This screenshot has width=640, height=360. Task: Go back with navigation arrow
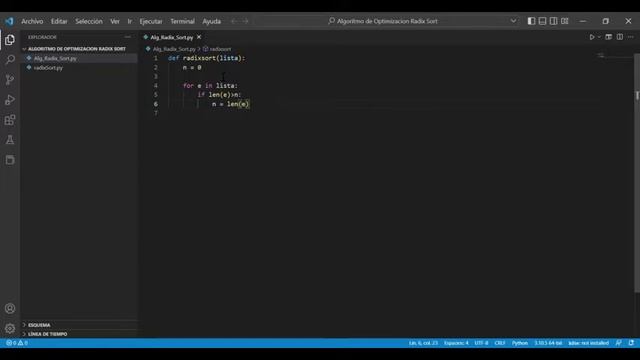(234, 21)
